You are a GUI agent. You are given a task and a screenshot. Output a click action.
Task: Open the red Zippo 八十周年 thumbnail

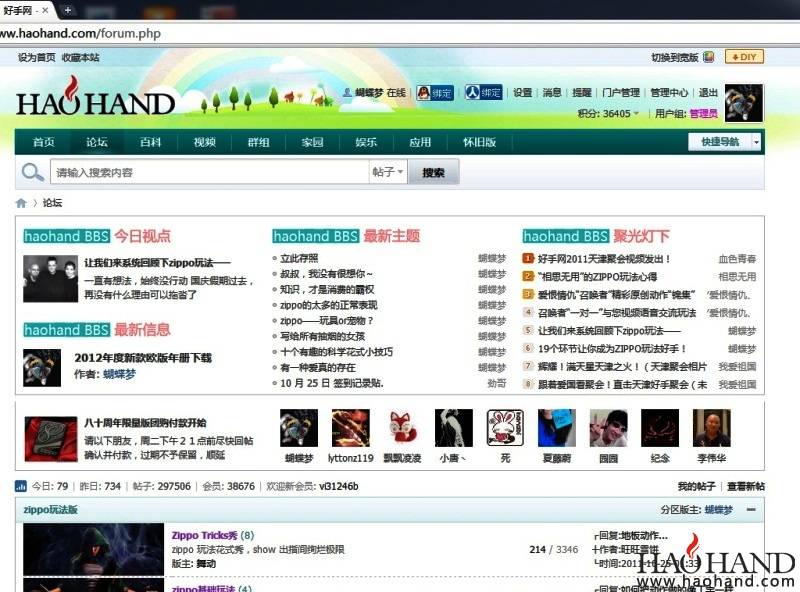[x=51, y=439]
